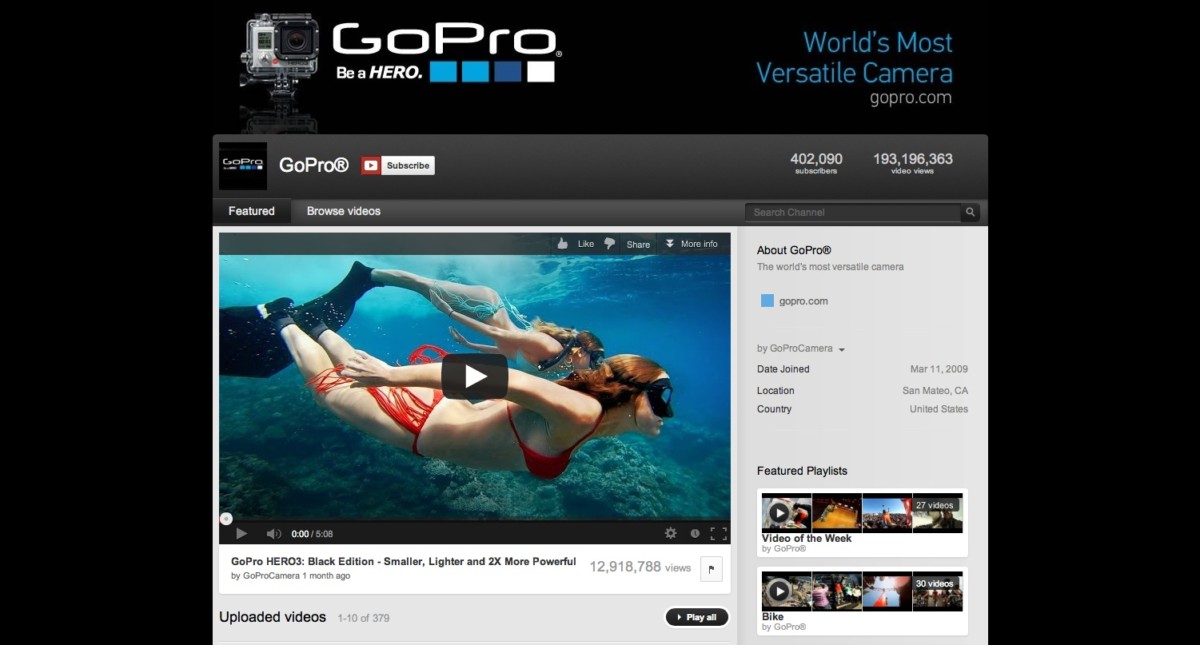Click the blue square icon beside gopro.com
Screen dimensions: 1200x645
click(767, 300)
